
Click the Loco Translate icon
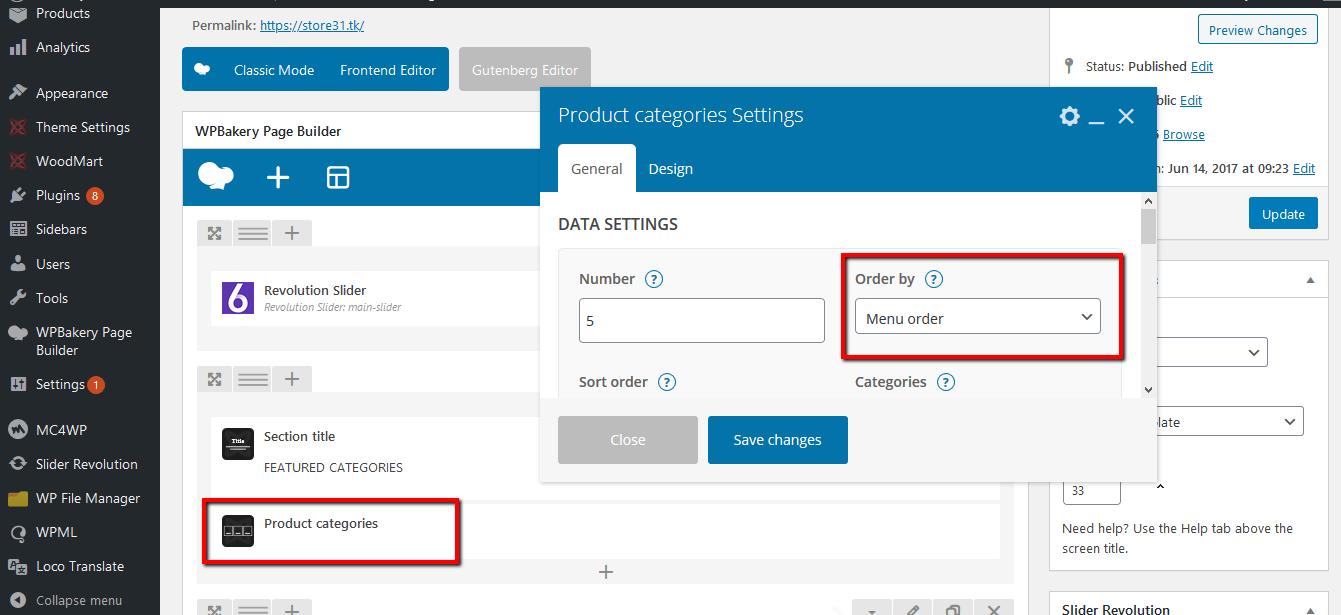(x=18, y=566)
